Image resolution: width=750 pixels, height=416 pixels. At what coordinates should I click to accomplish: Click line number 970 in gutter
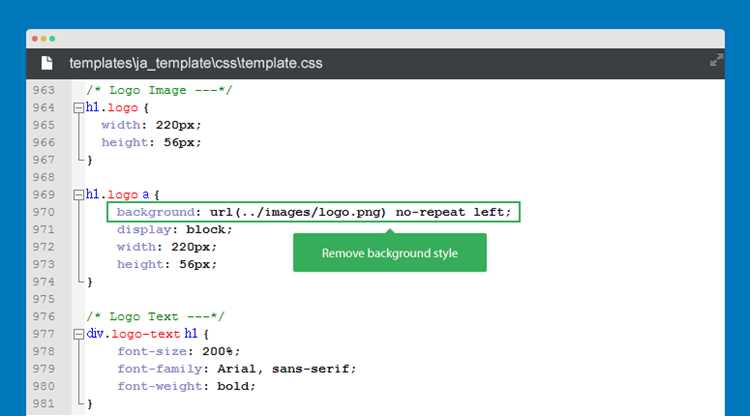44,212
